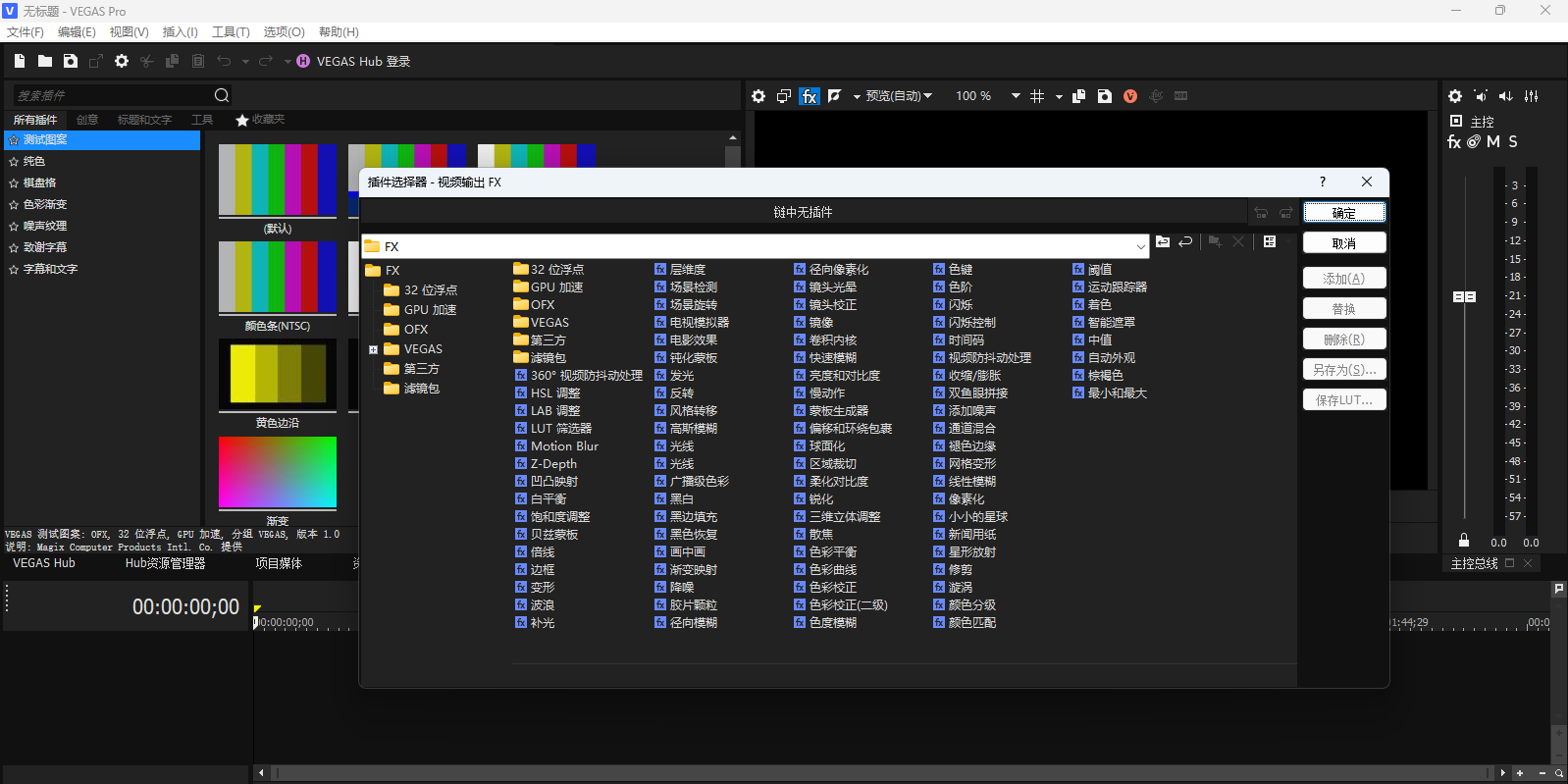1568x784 pixels.
Task: Open the 100% zoom dropdown
Action: click(1016, 96)
